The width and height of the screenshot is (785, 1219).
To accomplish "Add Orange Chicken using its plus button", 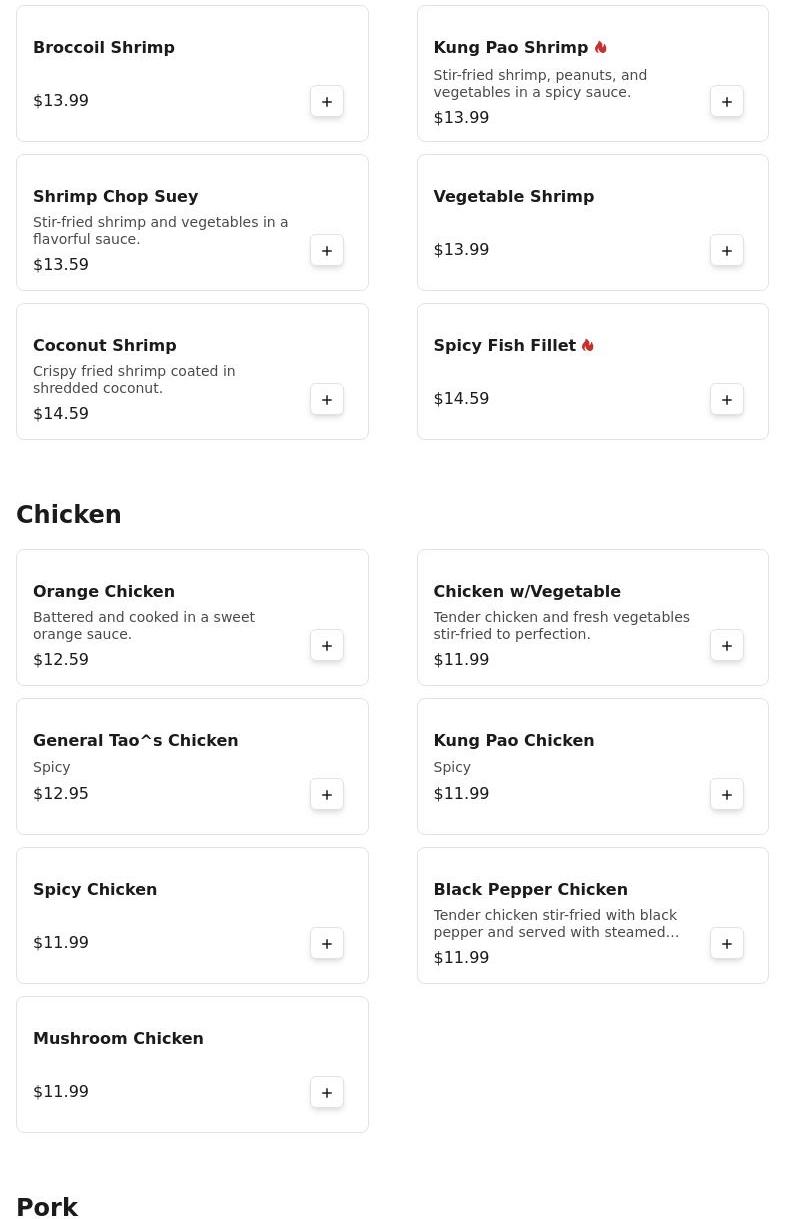I will (327, 645).
